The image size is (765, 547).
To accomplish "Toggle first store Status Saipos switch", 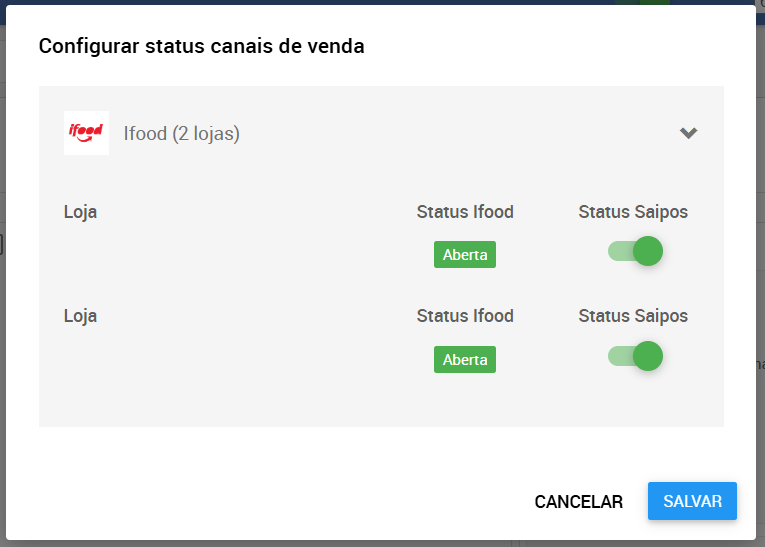I will (x=635, y=251).
